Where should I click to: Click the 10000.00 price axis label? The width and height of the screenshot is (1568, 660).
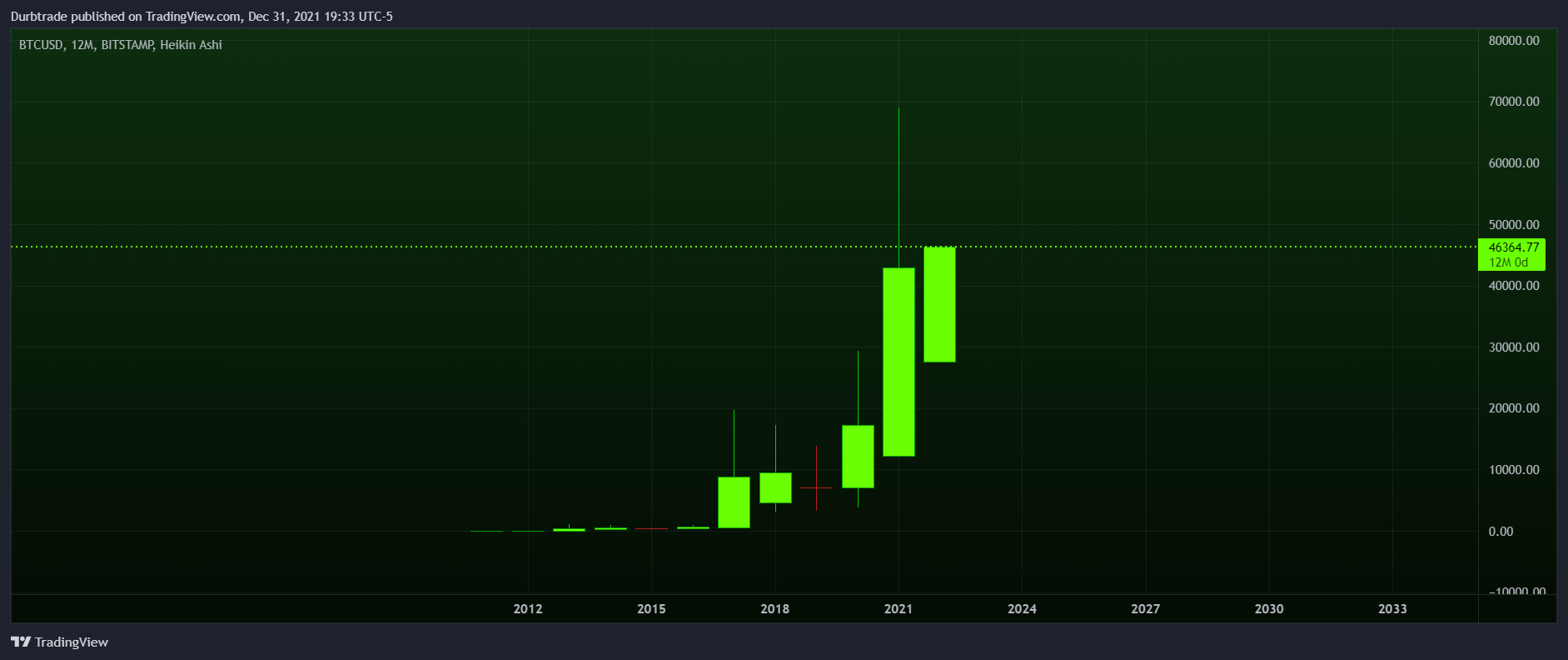(1514, 470)
